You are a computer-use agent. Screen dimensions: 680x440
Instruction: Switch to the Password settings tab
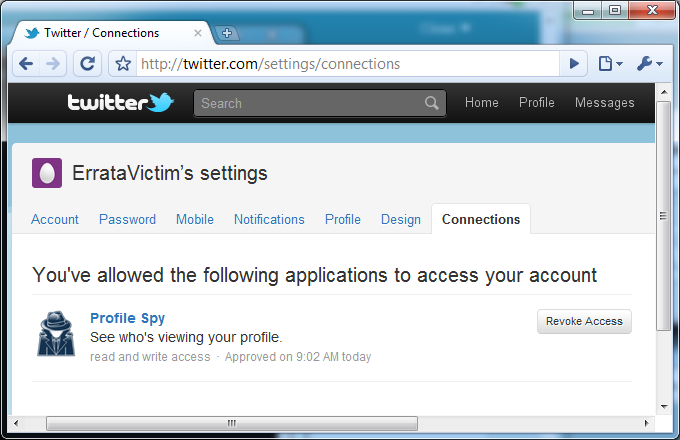coord(127,219)
